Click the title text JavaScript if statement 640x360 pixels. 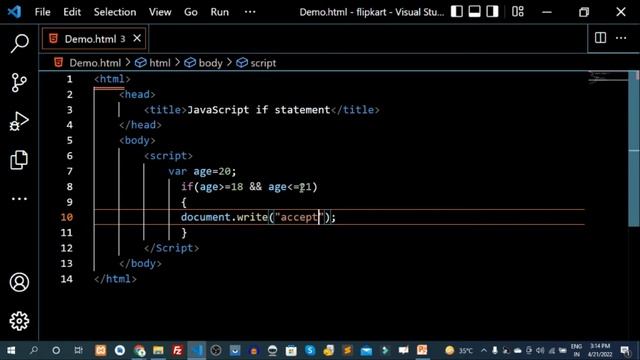pos(259,110)
